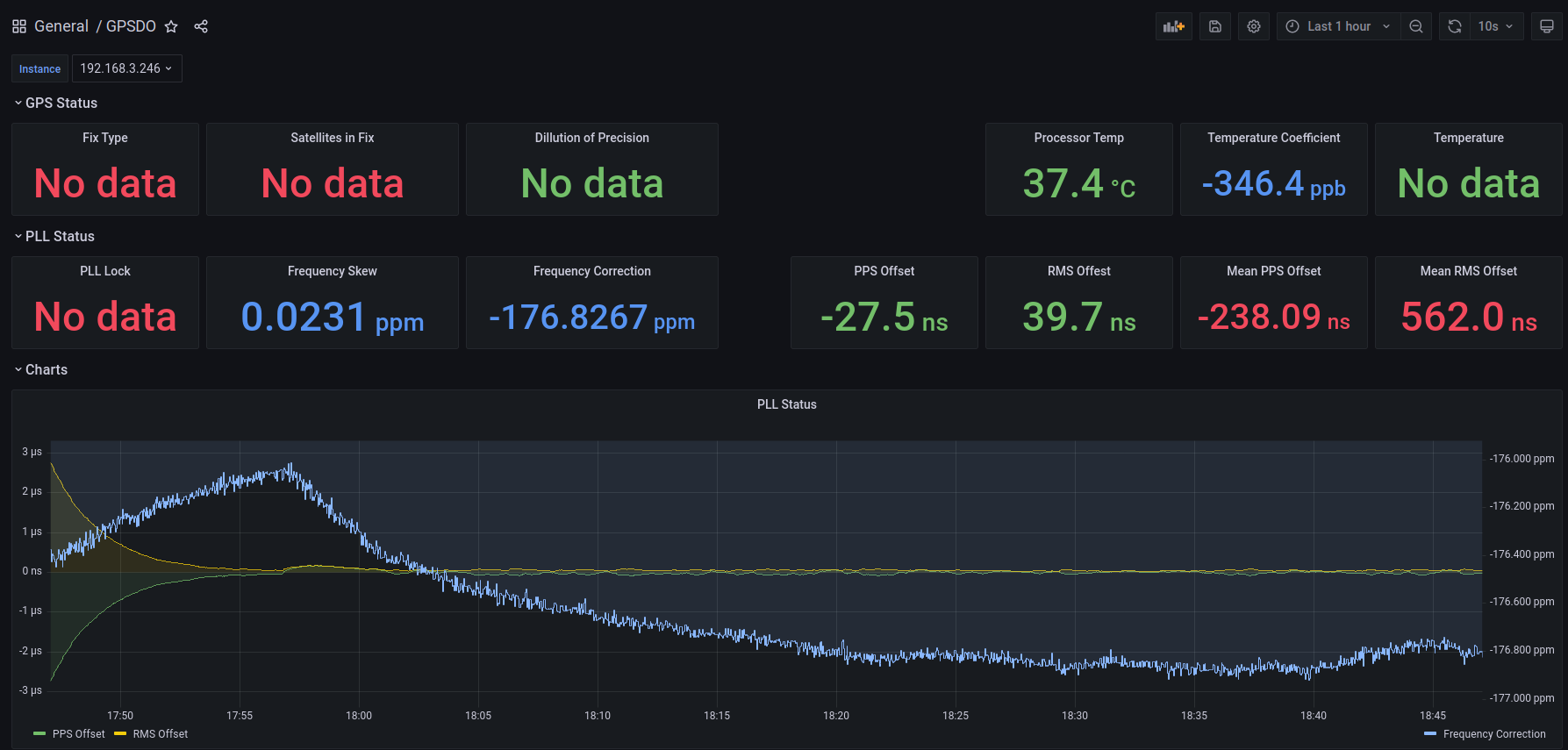Click the General folder breadcrumb link
The height and width of the screenshot is (750, 1568).
[61, 26]
